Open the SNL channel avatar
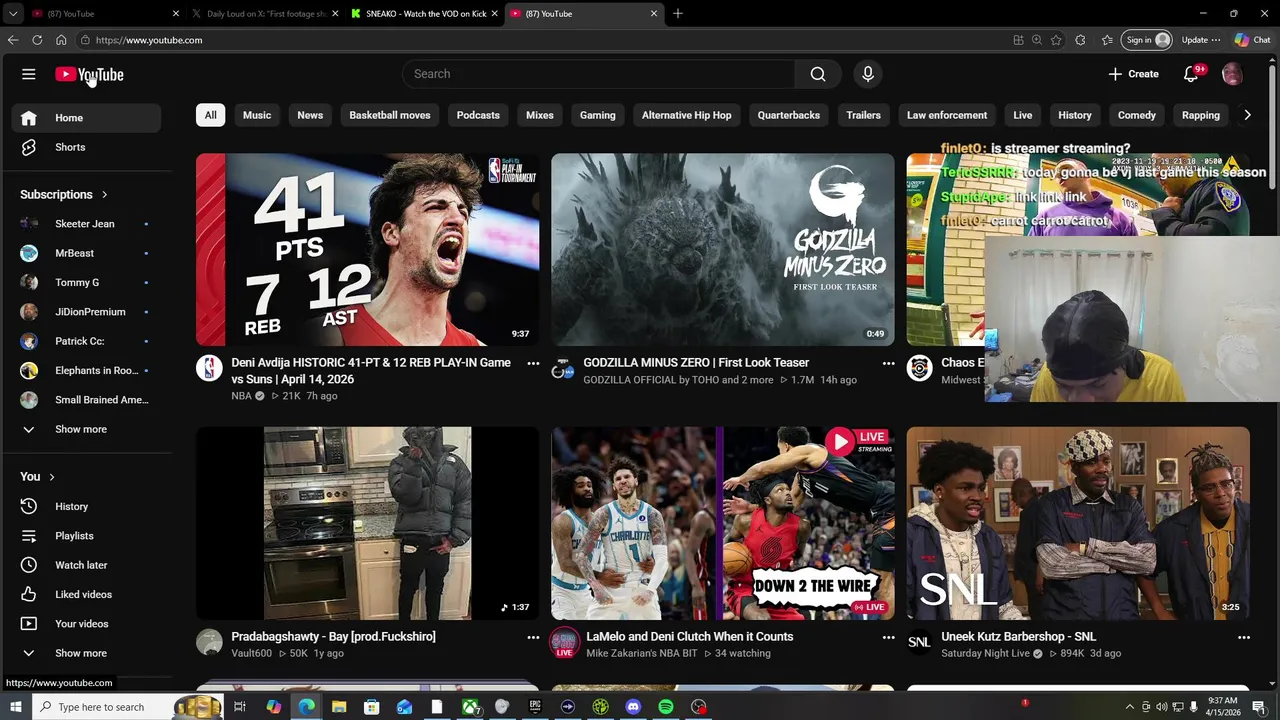The image size is (1280, 720). (919, 642)
